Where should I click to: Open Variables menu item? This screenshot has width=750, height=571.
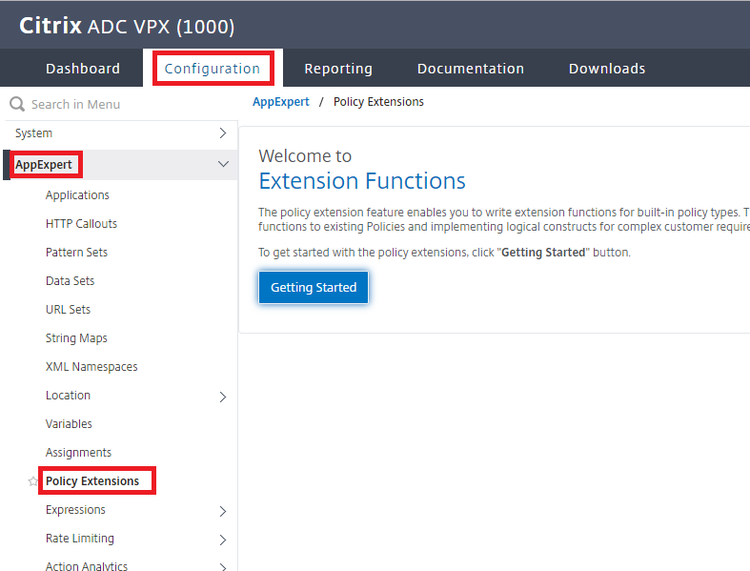tap(69, 424)
